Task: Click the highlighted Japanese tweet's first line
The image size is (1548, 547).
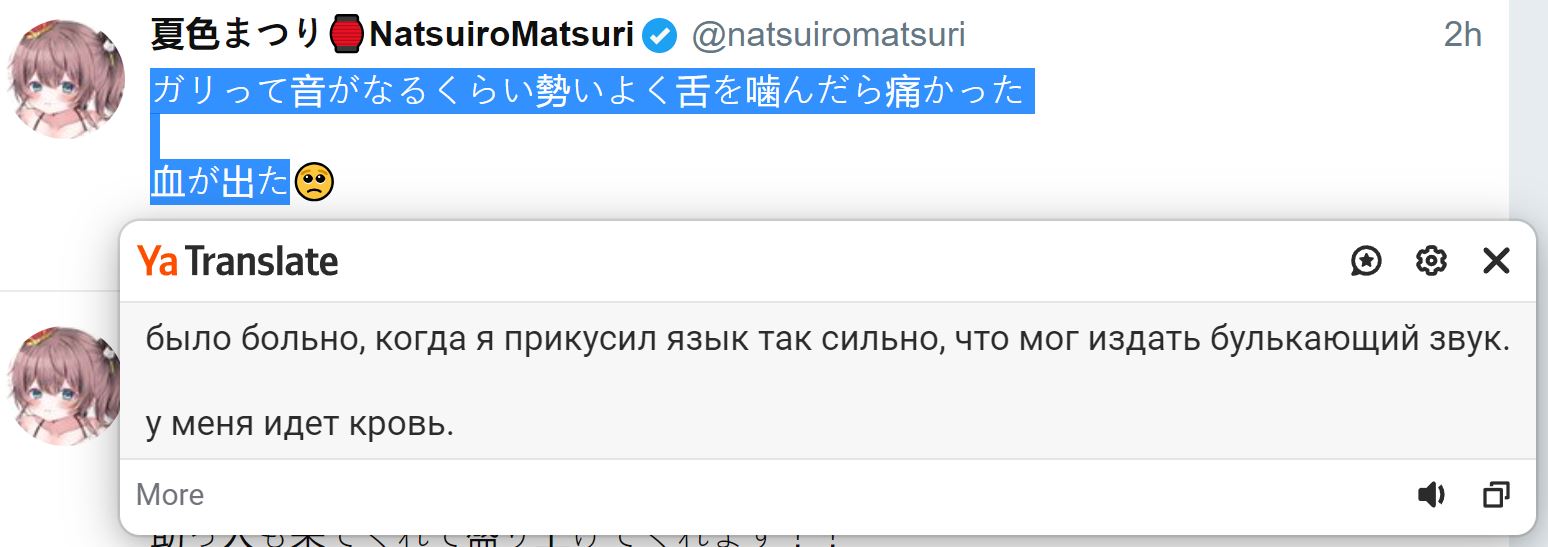Action: (588, 92)
